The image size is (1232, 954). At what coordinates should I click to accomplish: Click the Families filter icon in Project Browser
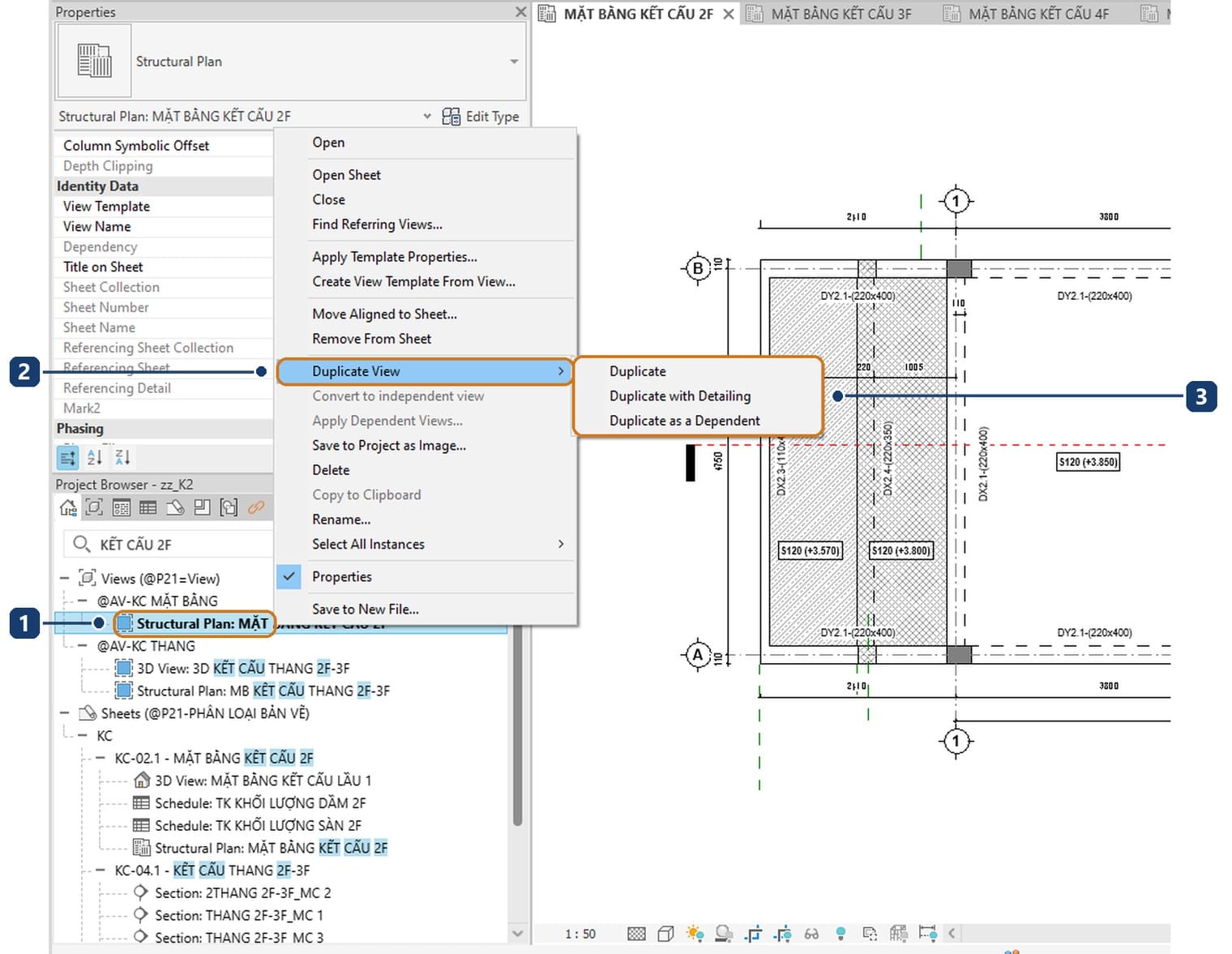202,507
